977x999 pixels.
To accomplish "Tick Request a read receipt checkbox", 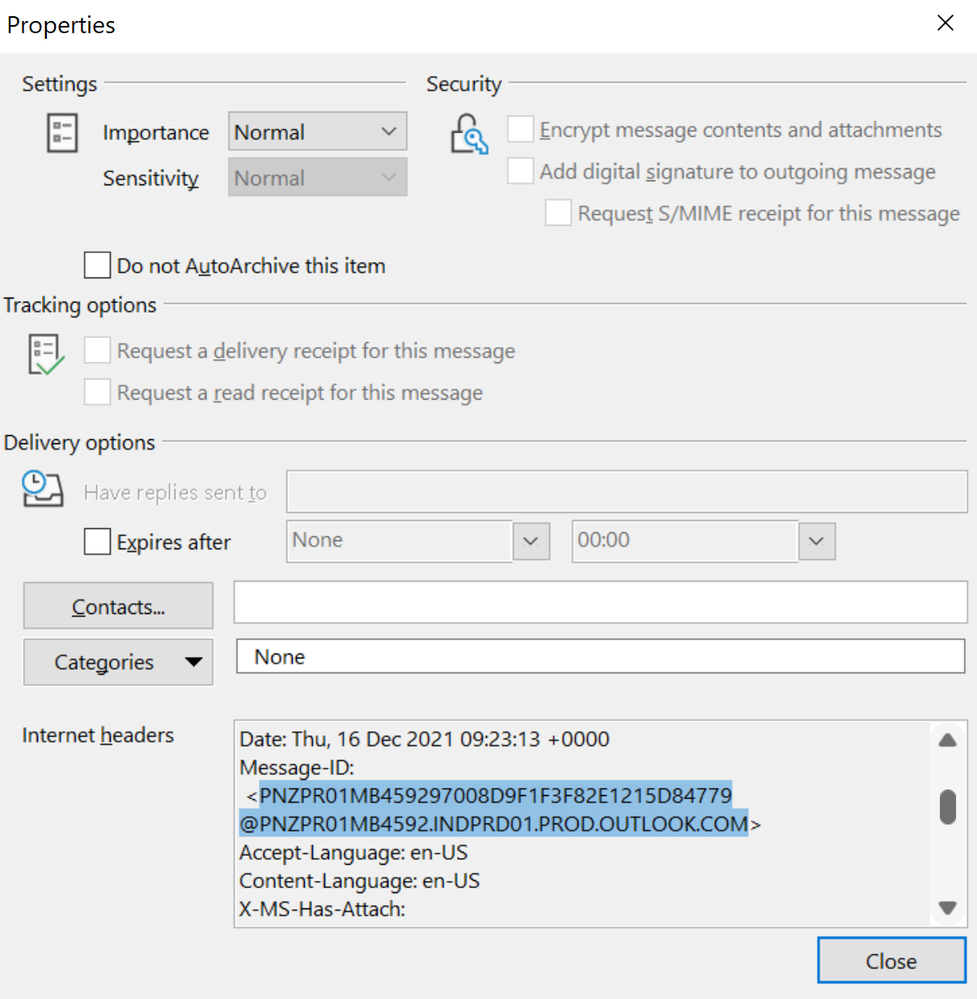I will (x=97, y=393).
